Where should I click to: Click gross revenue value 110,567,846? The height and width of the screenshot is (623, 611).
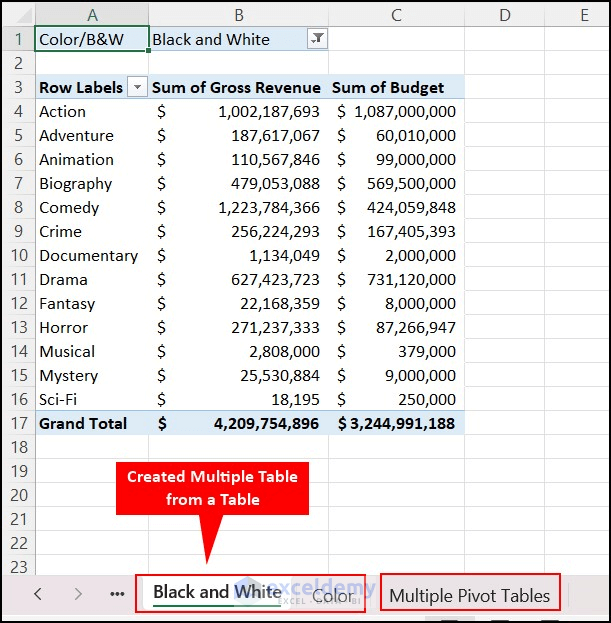276,160
